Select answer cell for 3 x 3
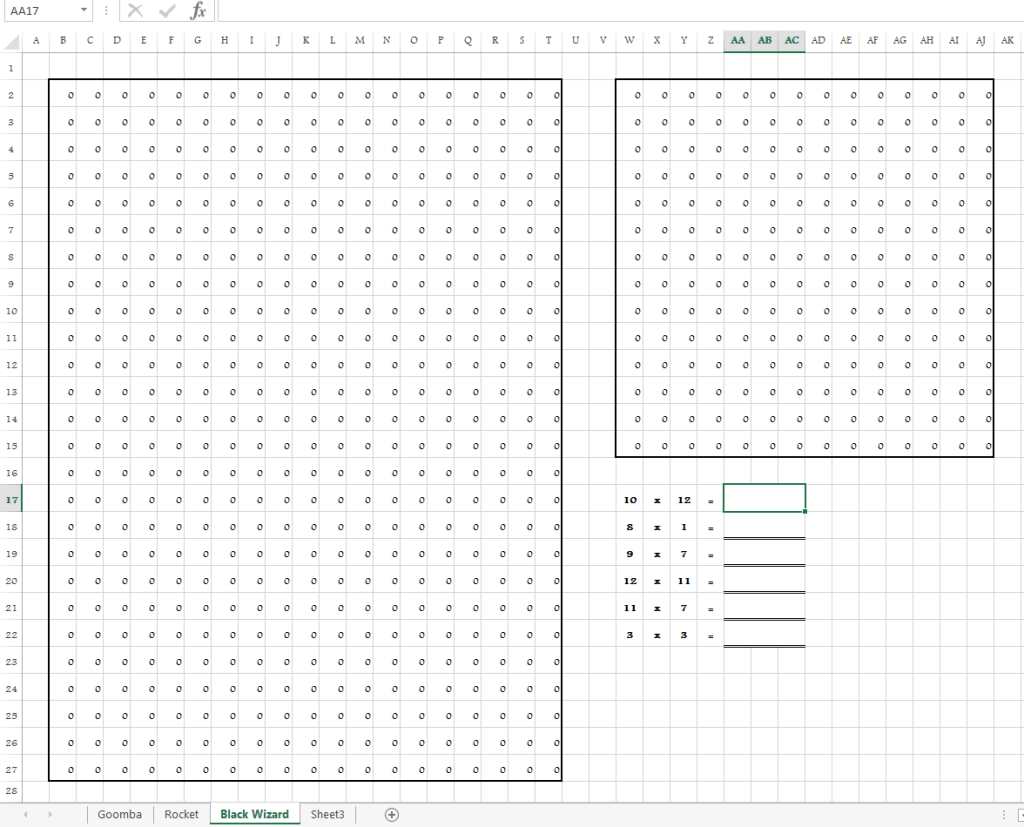 (764, 634)
